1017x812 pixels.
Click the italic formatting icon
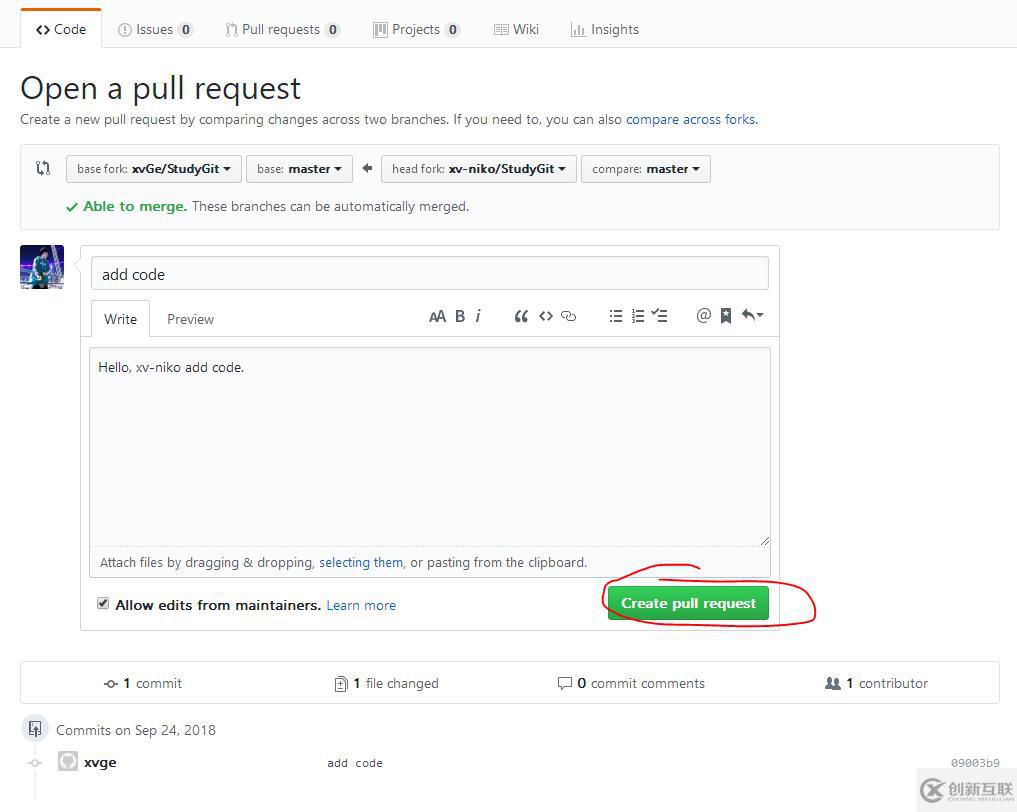click(x=479, y=316)
